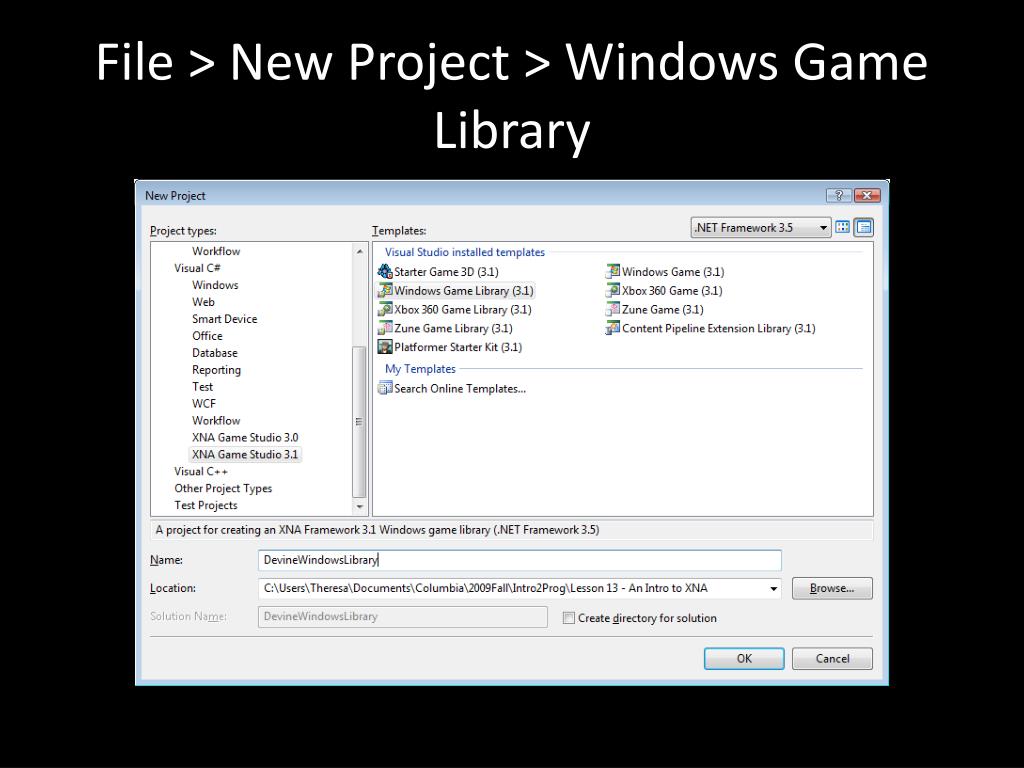Select the Web project type
Image resolution: width=1024 pixels, height=768 pixels.
(x=203, y=302)
